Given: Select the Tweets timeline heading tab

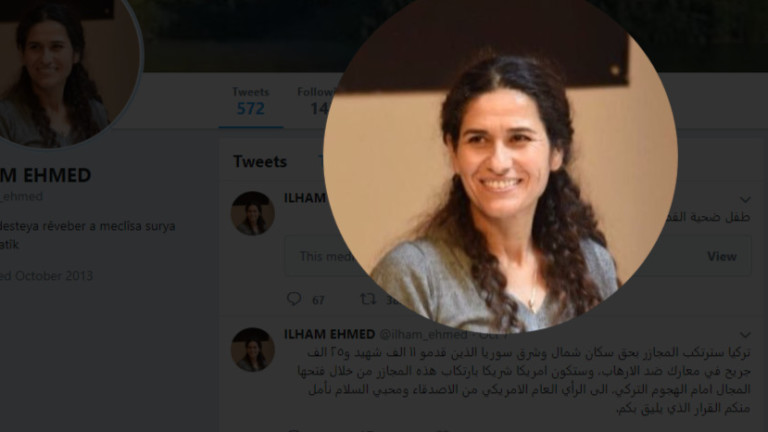Looking at the screenshot, I should click(260, 161).
